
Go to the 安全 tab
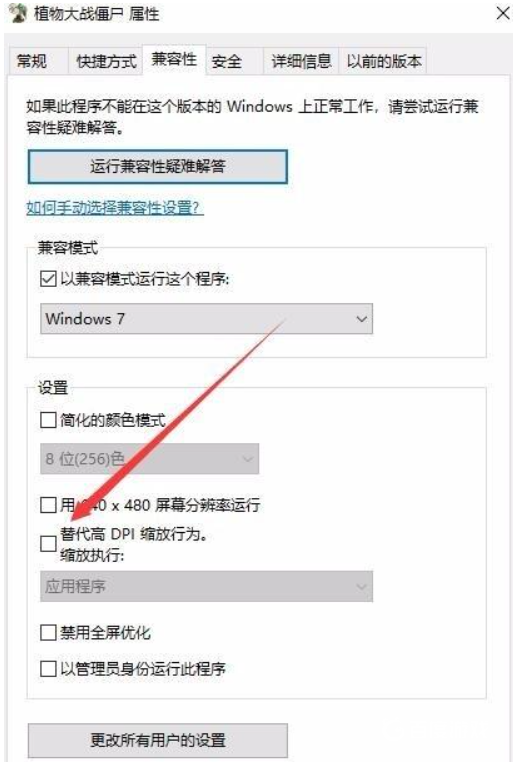(226, 61)
